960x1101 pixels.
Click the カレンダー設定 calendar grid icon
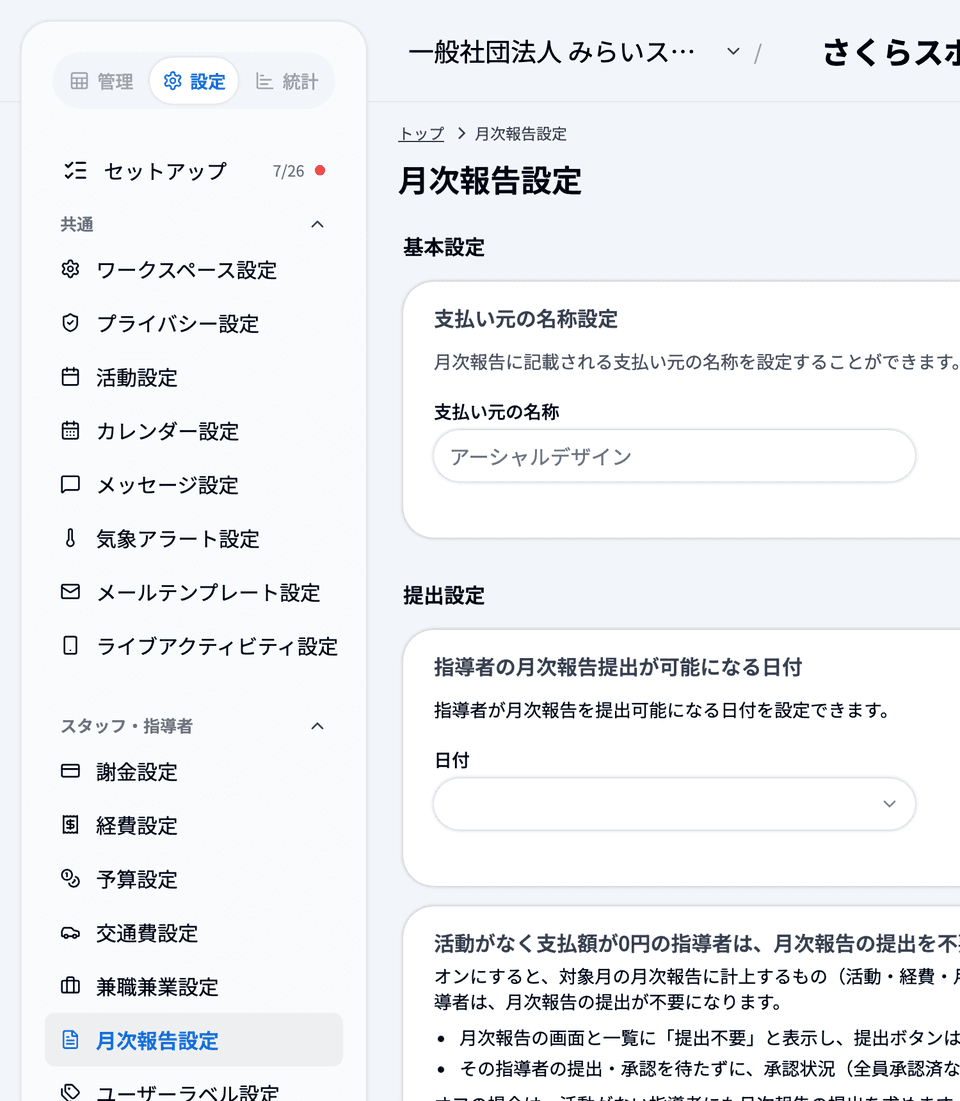[70, 430]
